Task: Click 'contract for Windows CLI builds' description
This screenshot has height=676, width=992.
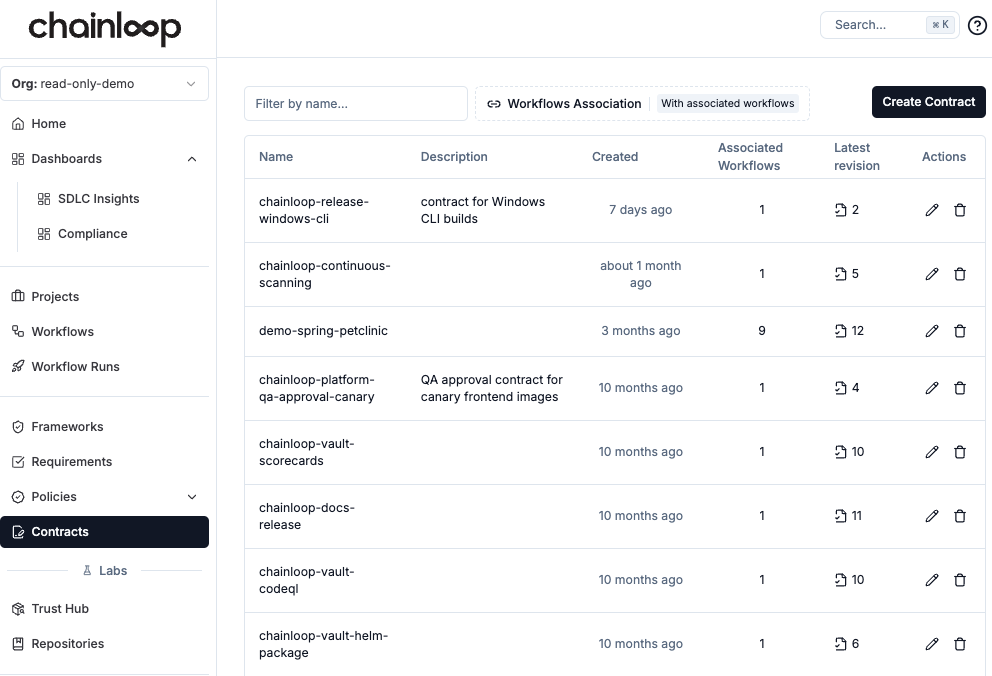Action: [x=482, y=210]
